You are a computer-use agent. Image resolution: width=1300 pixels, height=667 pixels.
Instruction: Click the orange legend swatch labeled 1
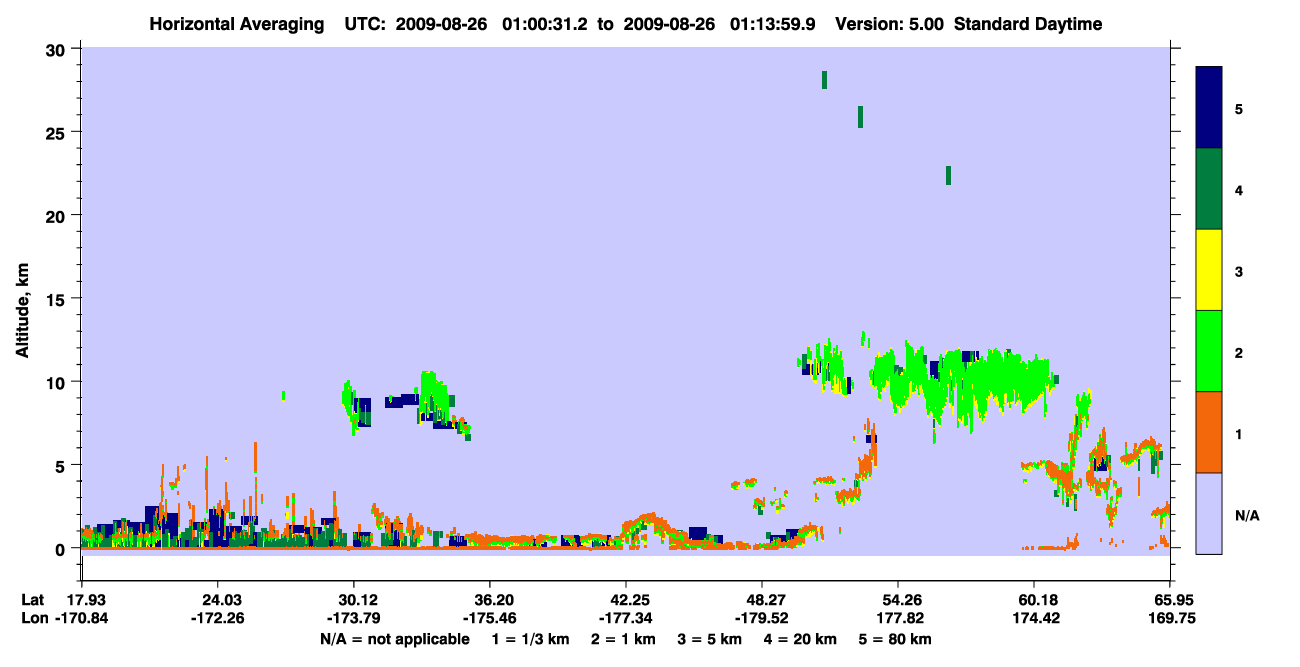tap(1209, 432)
